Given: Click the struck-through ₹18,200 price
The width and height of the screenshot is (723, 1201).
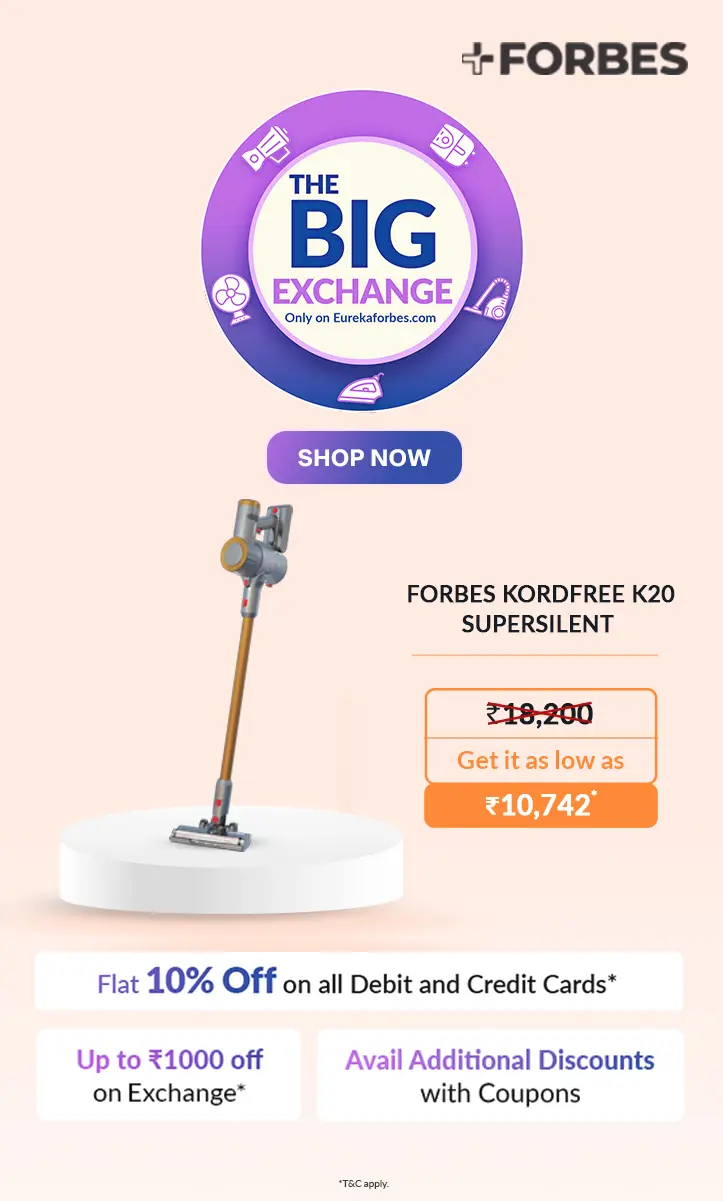Looking at the screenshot, I should (x=540, y=713).
